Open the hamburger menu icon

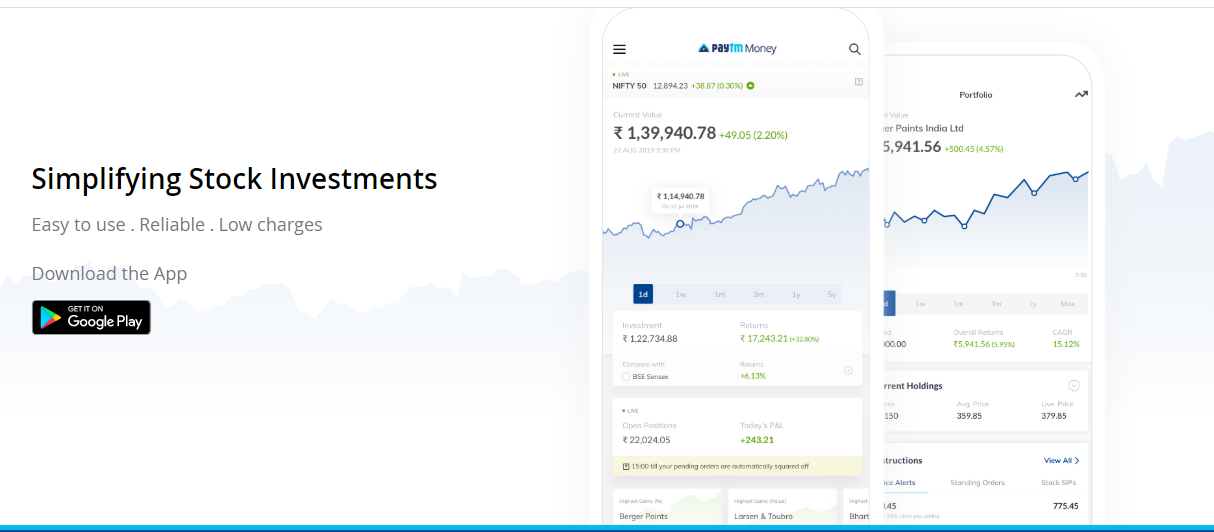coord(619,49)
